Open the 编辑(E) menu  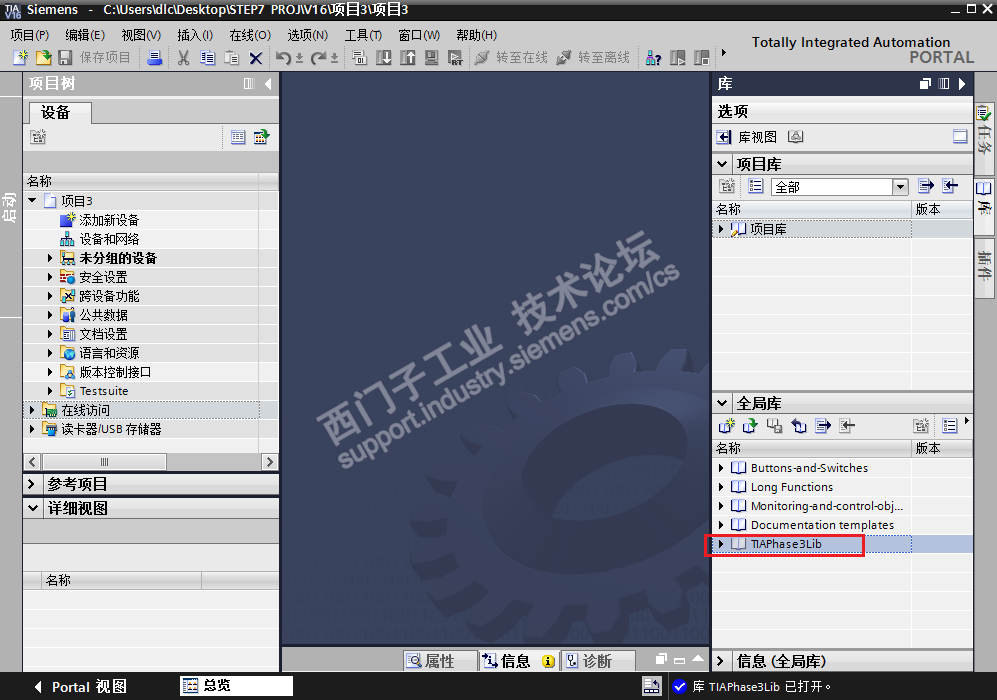point(85,35)
